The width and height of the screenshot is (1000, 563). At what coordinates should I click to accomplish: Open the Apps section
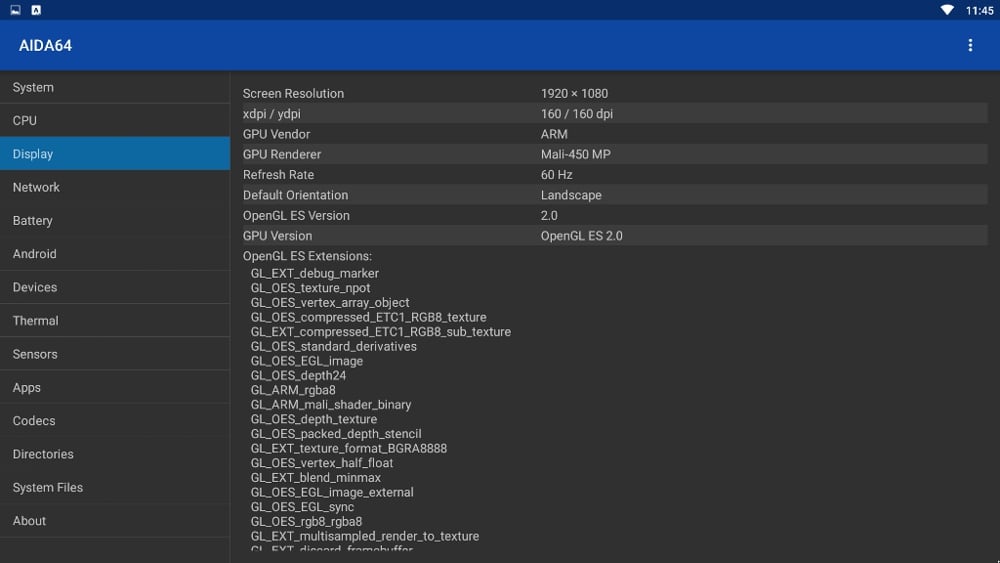coord(115,387)
